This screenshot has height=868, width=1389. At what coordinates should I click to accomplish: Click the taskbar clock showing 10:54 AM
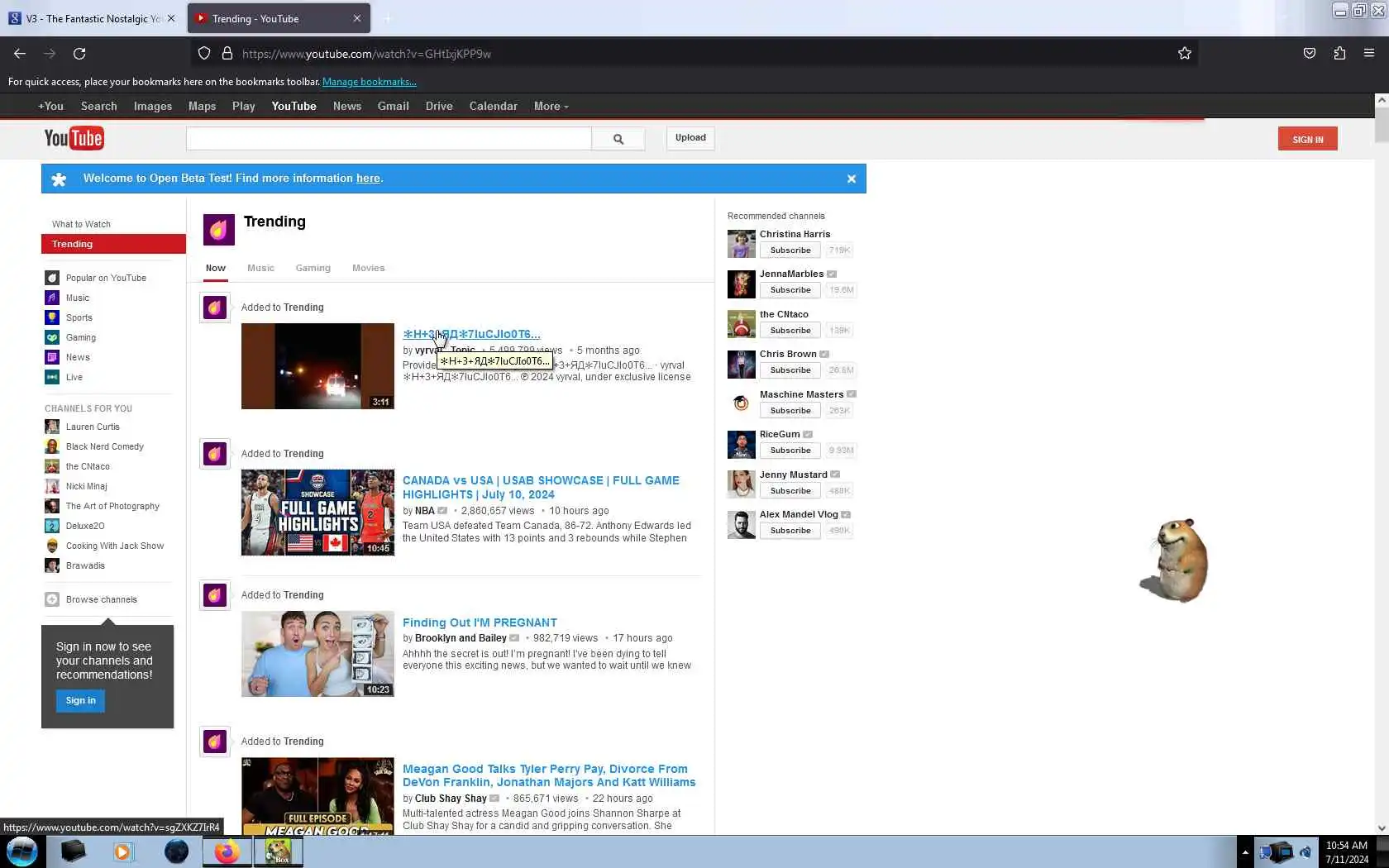point(1347,852)
